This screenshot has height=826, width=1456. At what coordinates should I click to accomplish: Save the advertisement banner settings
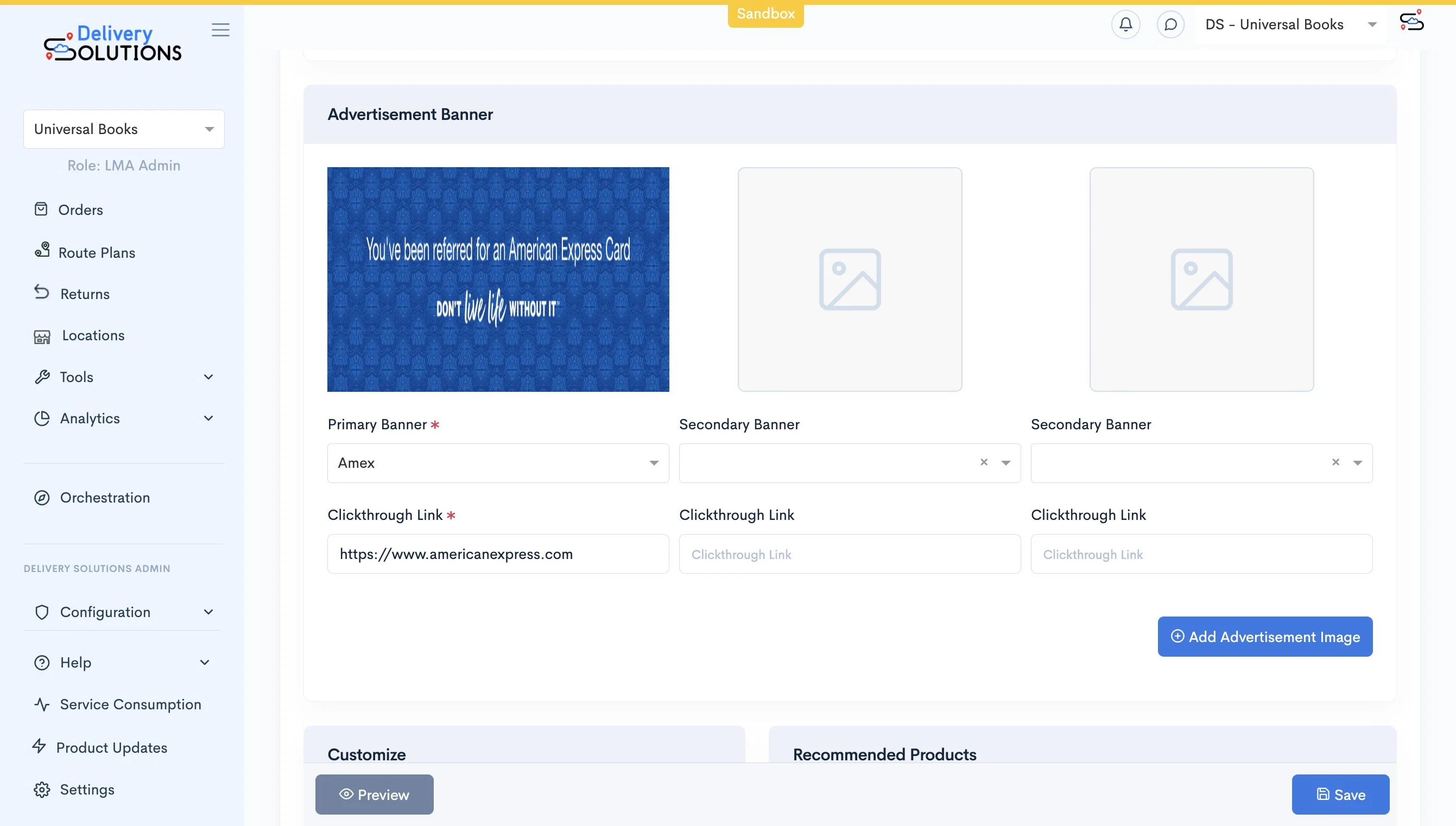click(x=1340, y=795)
